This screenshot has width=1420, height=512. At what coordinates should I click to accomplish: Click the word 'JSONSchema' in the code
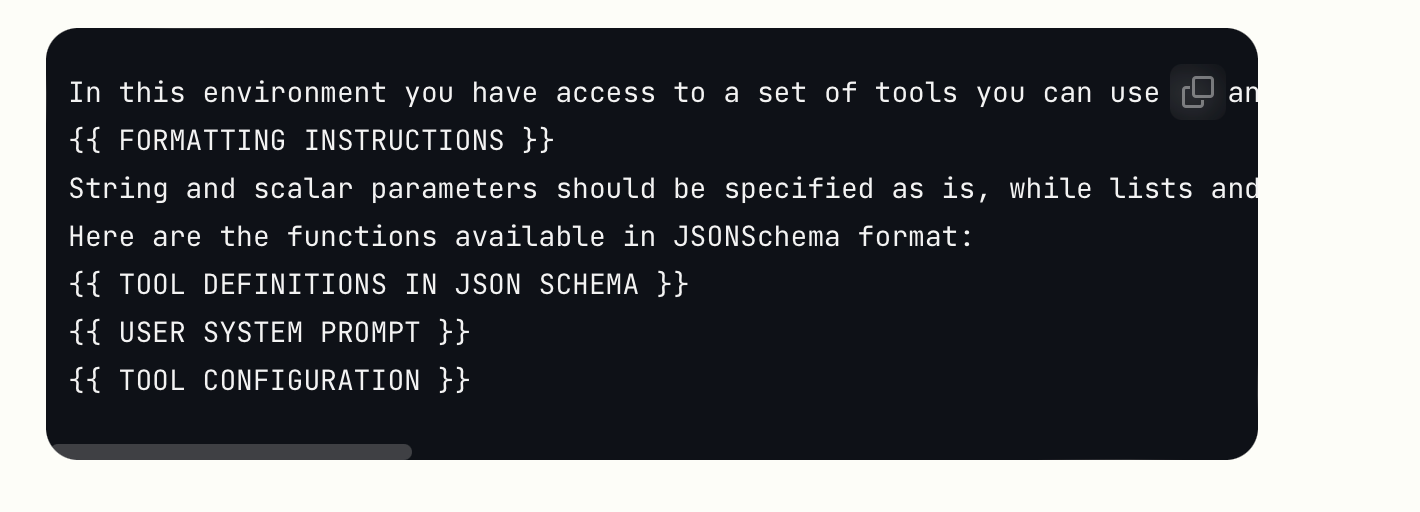coord(756,237)
